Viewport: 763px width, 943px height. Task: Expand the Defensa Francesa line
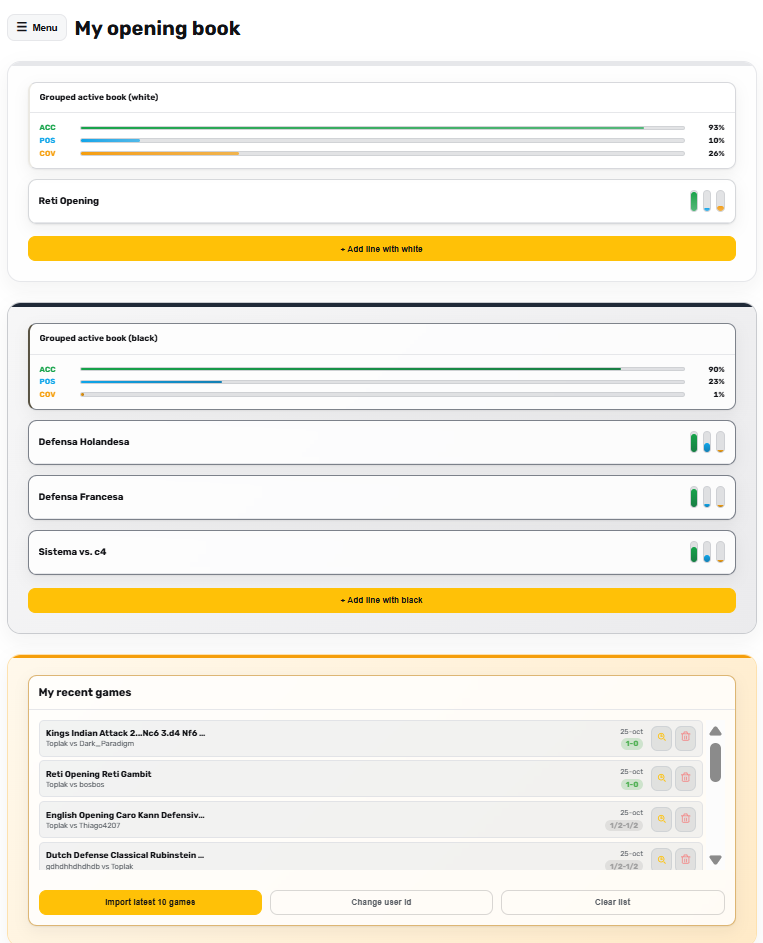coord(300,497)
